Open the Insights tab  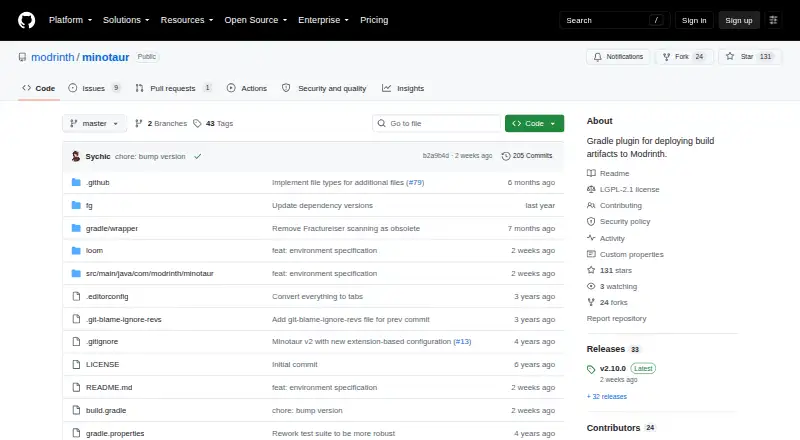(x=403, y=88)
